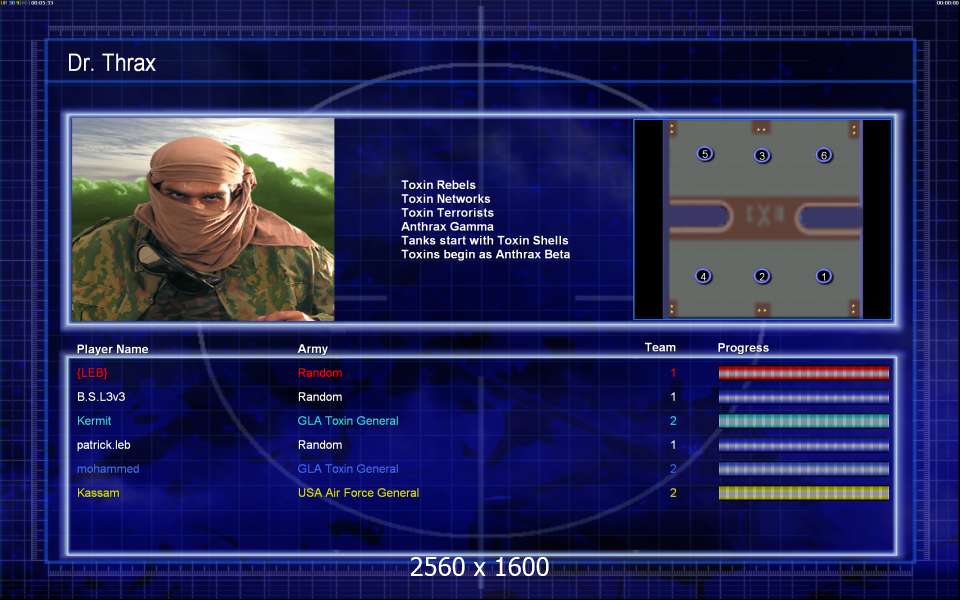Click the Army column header
This screenshot has width=960, height=600.
(x=313, y=349)
